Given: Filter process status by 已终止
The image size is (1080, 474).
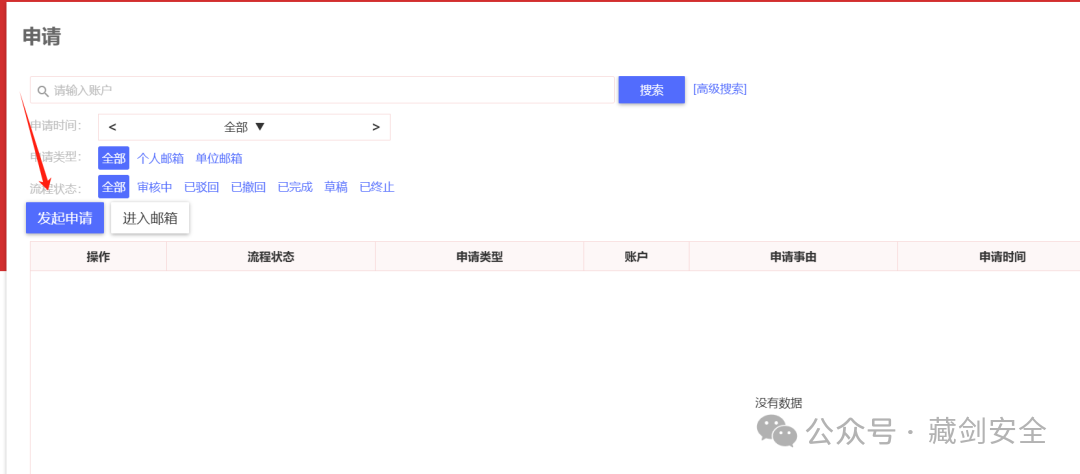Looking at the screenshot, I should pyautogui.click(x=377, y=187).
